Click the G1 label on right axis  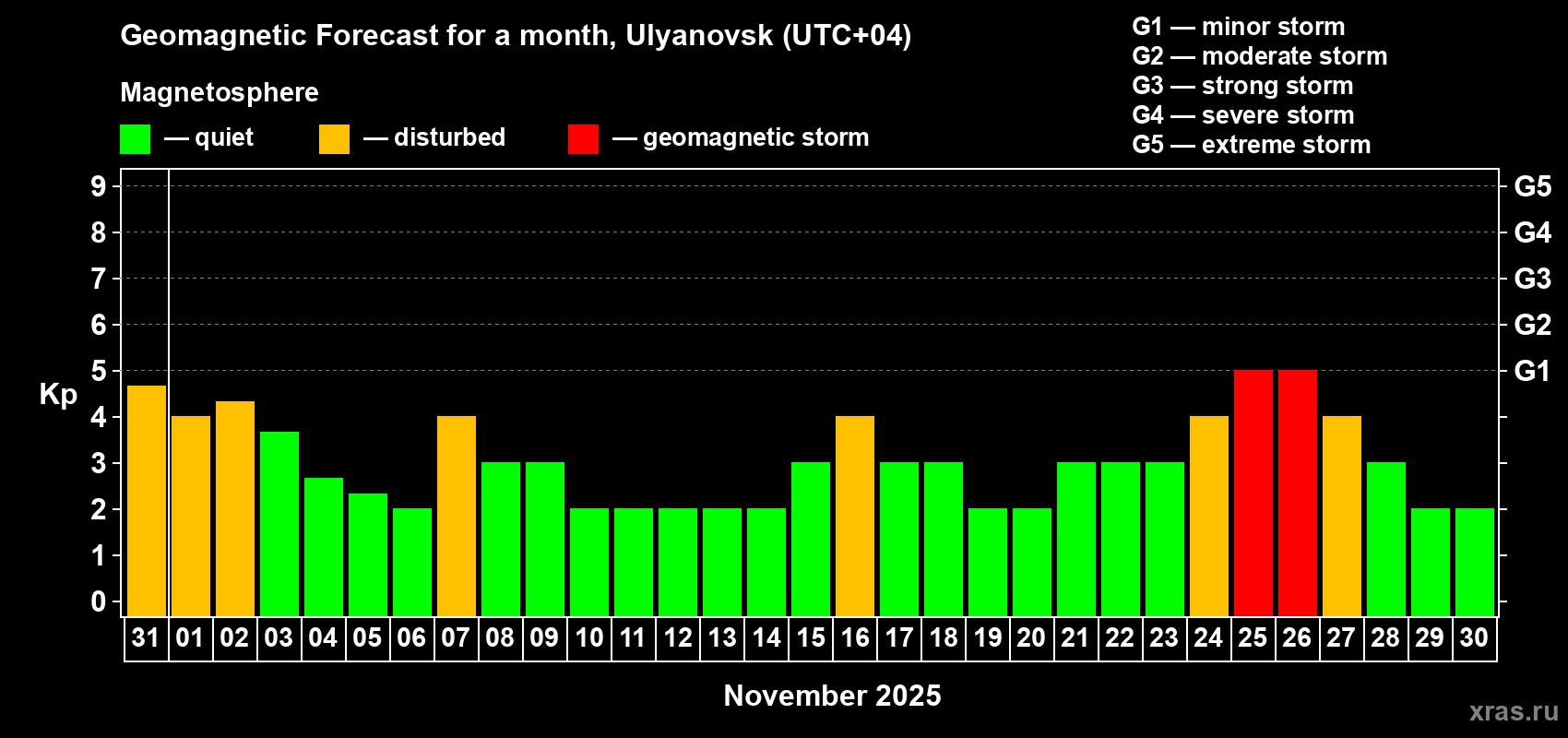[x=1532, y=371]
